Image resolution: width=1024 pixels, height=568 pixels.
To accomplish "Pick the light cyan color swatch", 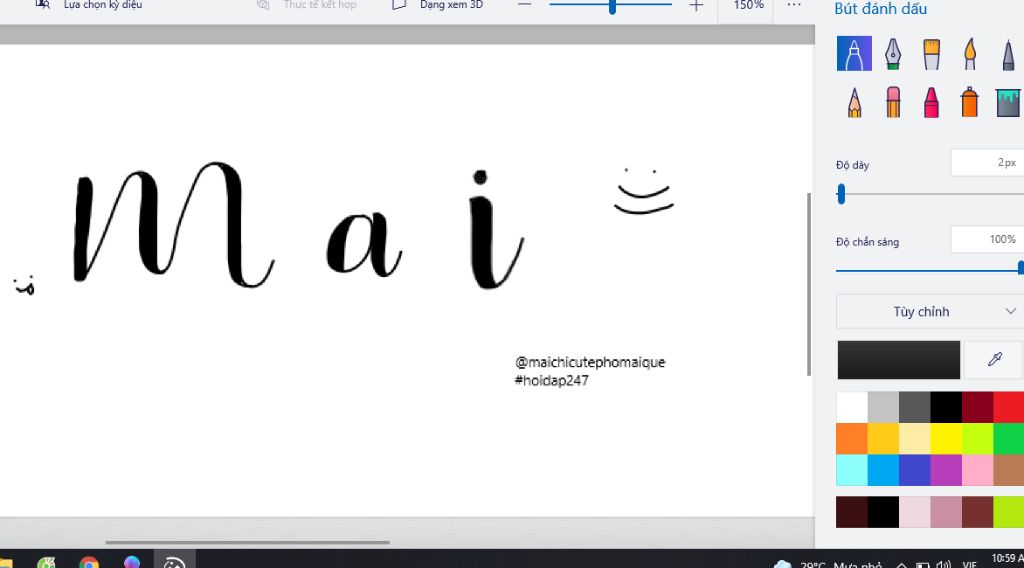I will point(852,470).
